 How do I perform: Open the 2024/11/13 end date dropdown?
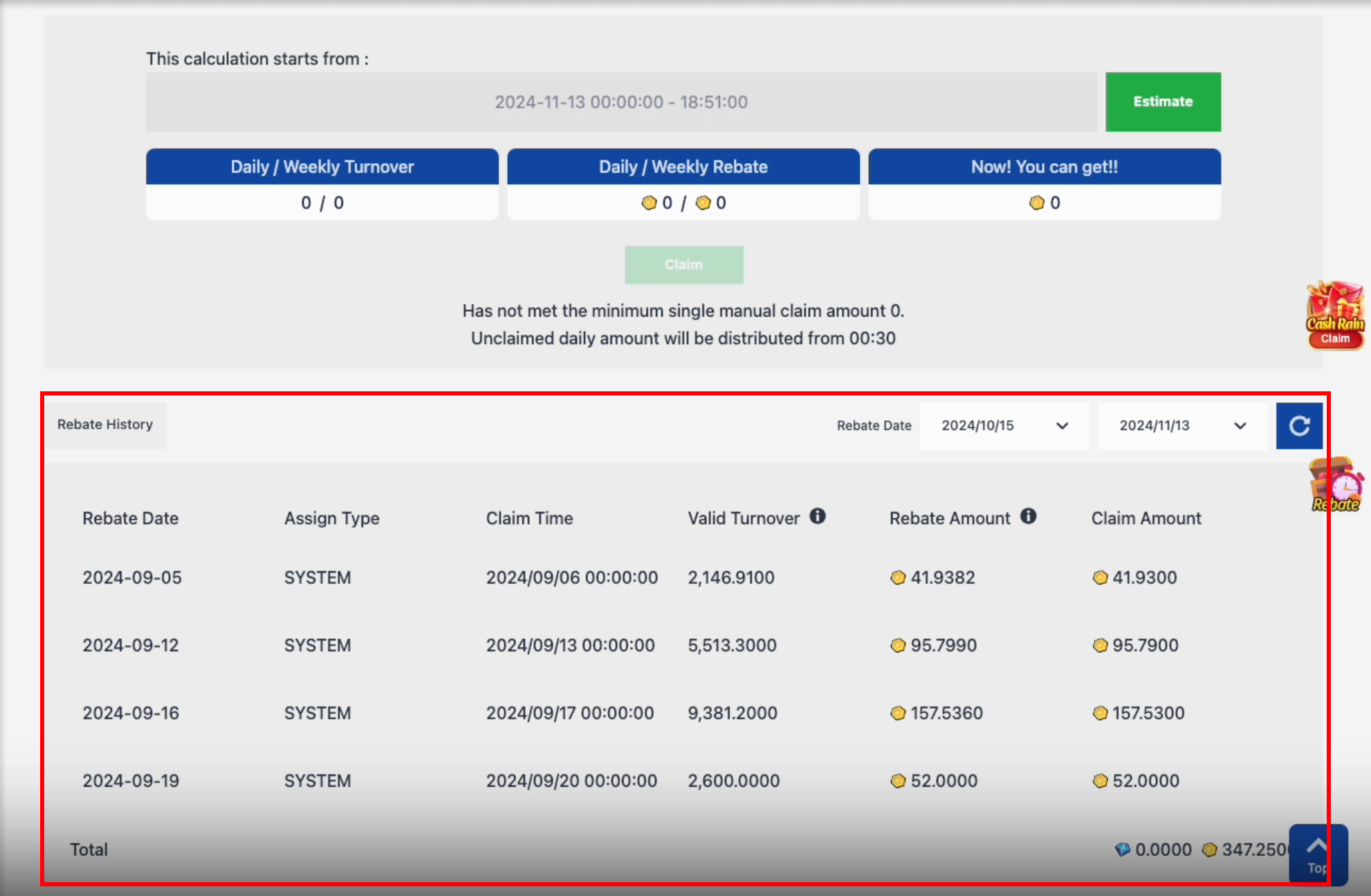pos(1182,426)
